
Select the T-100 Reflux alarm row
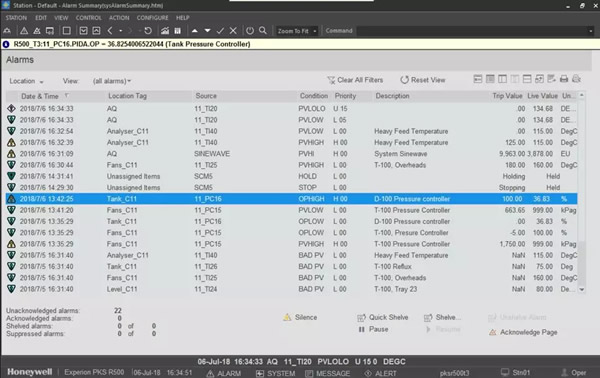coord(292,267)
